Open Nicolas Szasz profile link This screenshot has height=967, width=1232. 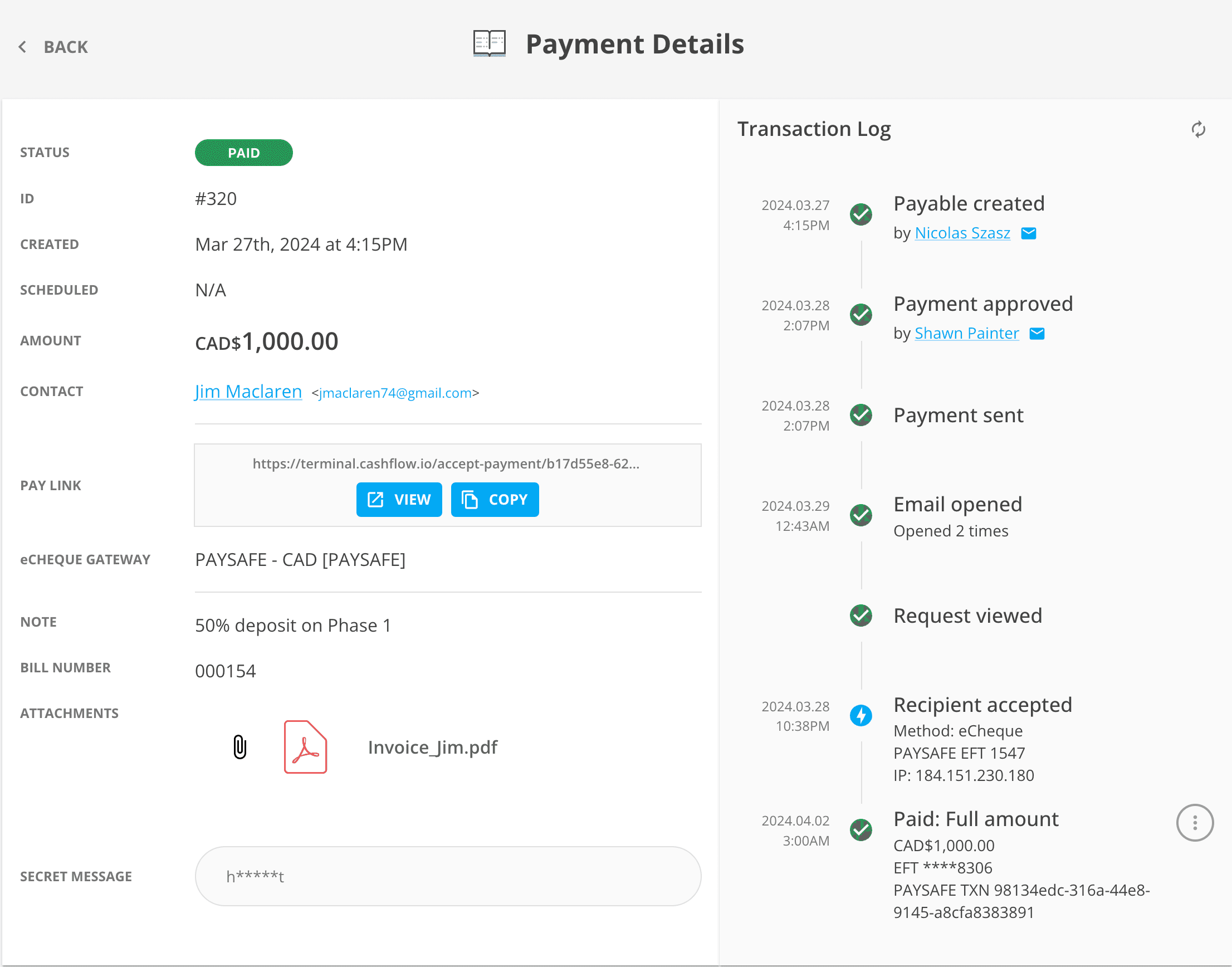(962, 233)
